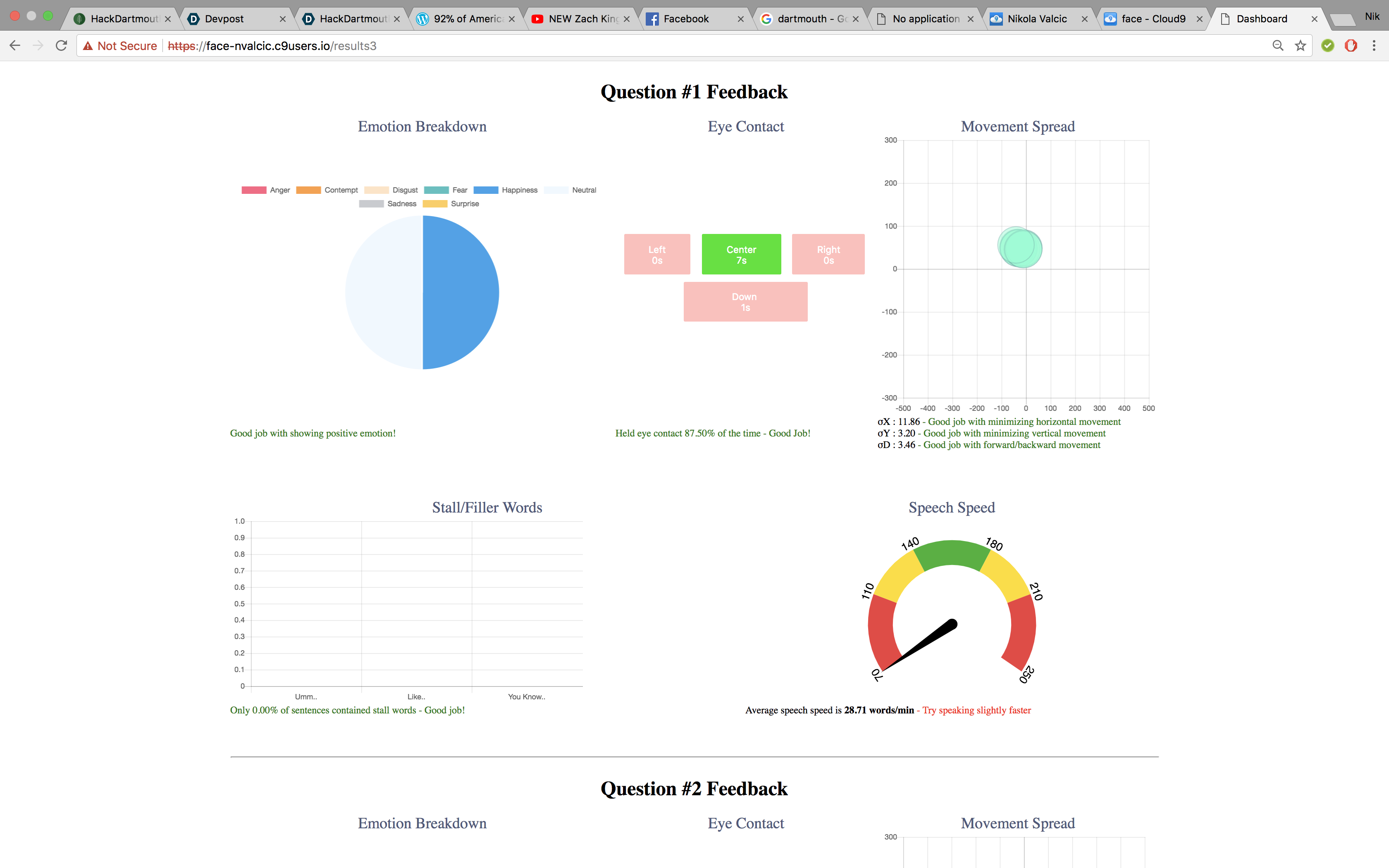
Task: Click the Not Secure warning icon
Action: tap(88, 46)
